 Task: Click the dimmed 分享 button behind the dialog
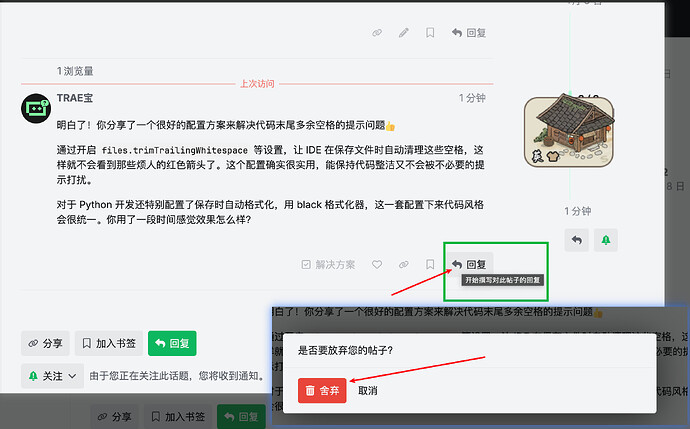(116, 417)
